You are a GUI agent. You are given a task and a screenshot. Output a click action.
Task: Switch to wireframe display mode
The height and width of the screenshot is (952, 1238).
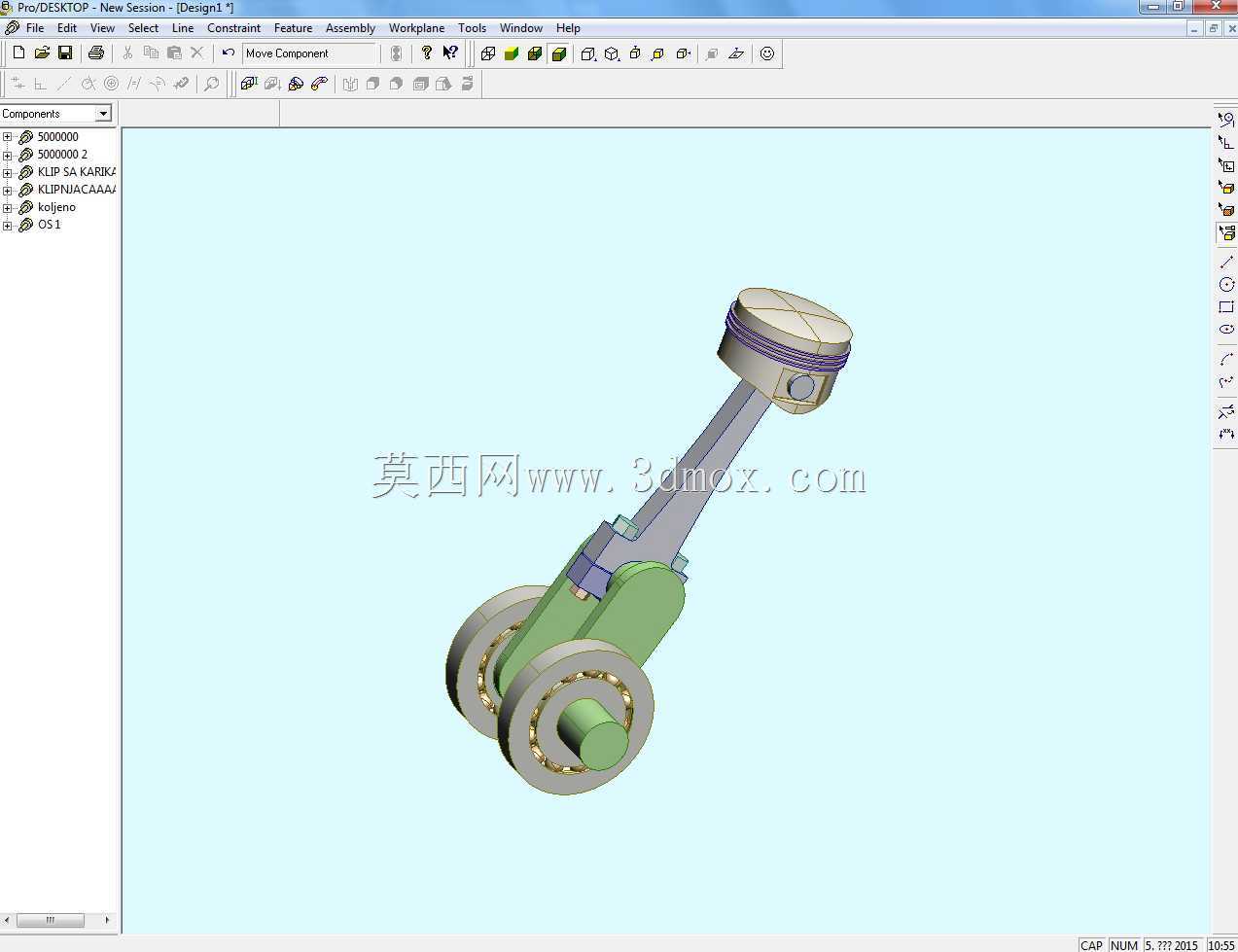[x=488, y=53]
